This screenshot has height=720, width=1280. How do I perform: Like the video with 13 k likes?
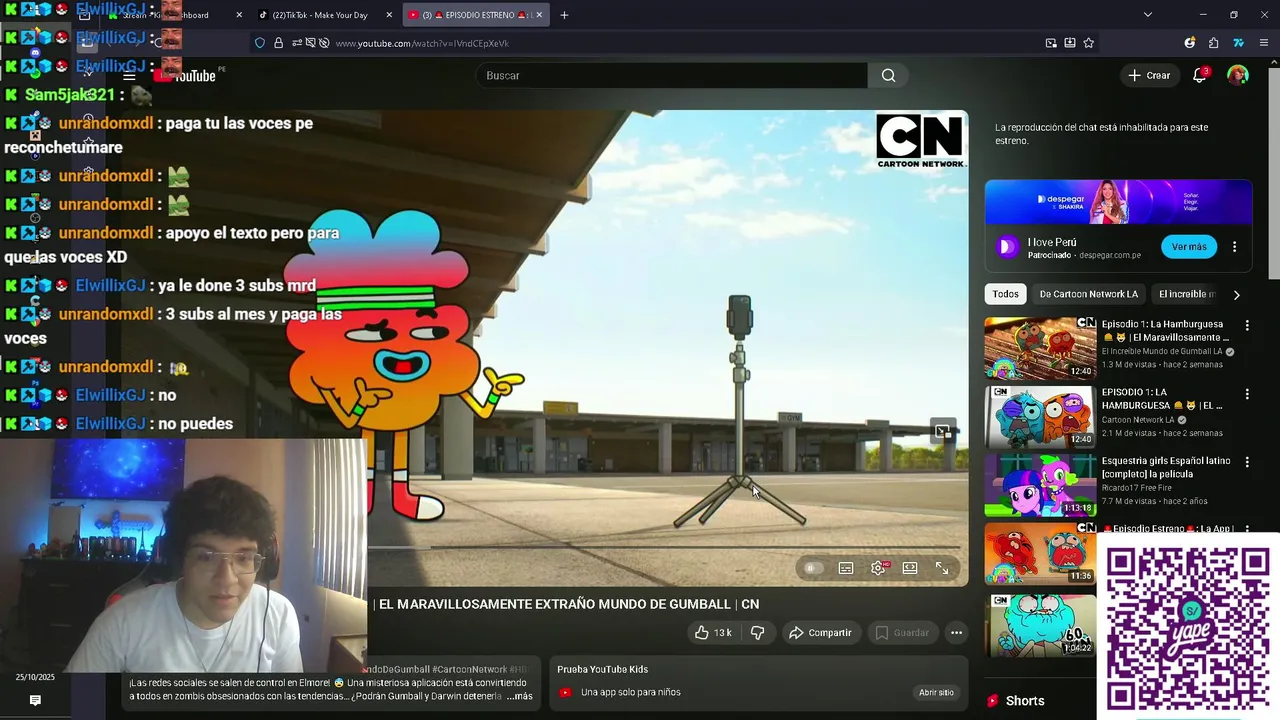point(713,633)
